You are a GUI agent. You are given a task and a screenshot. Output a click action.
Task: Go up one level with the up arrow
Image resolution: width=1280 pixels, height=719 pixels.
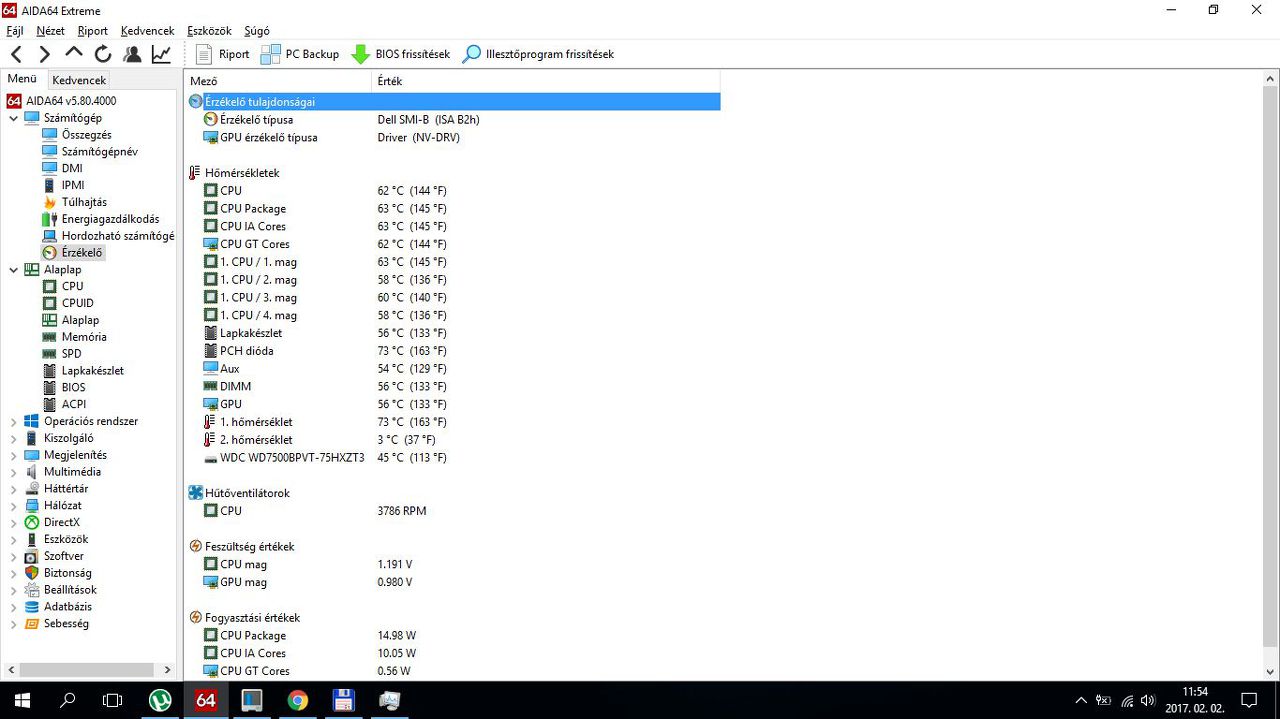[73, 54]
